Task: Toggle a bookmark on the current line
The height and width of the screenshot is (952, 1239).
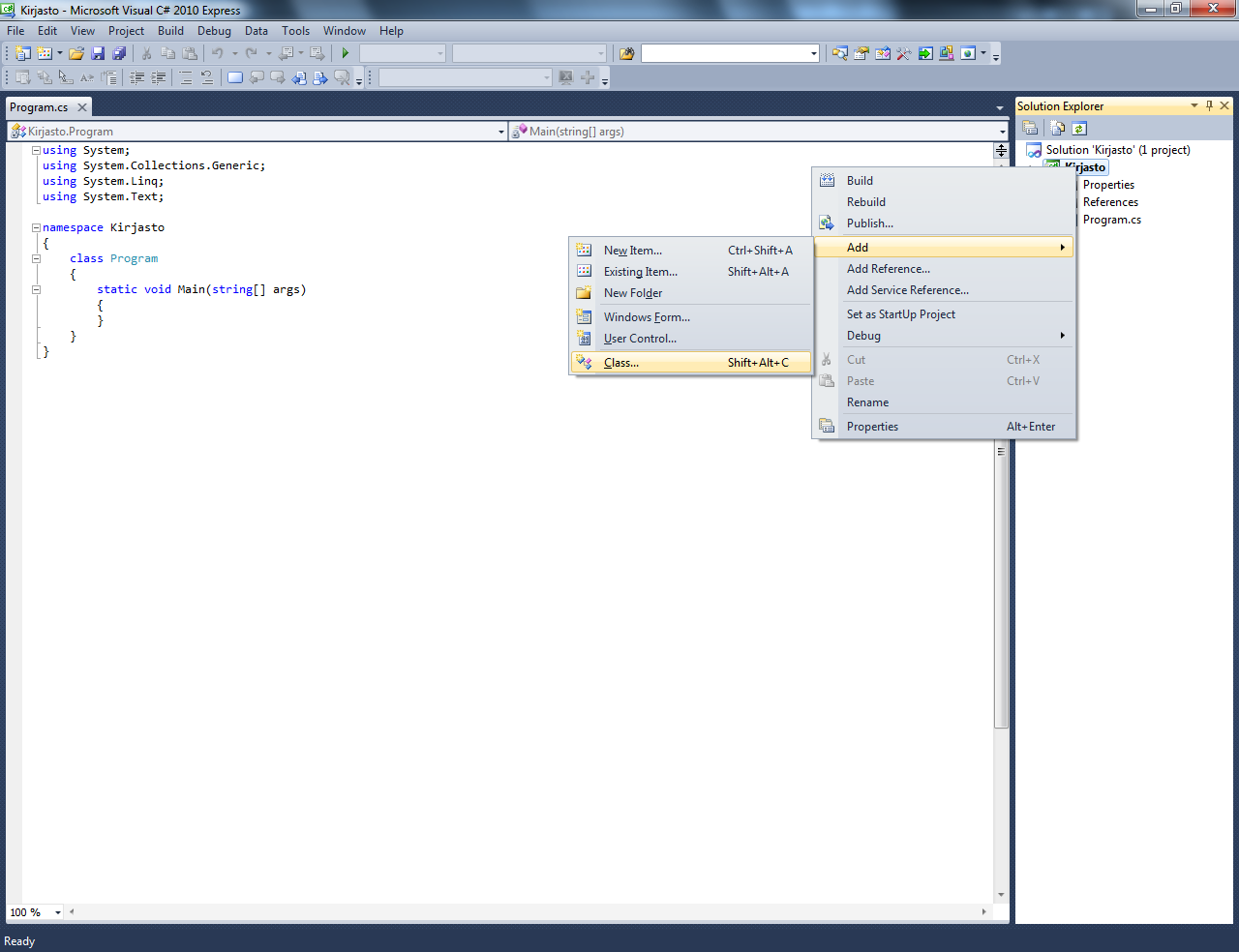Action: pyautogui.click(x=235, y=77)
